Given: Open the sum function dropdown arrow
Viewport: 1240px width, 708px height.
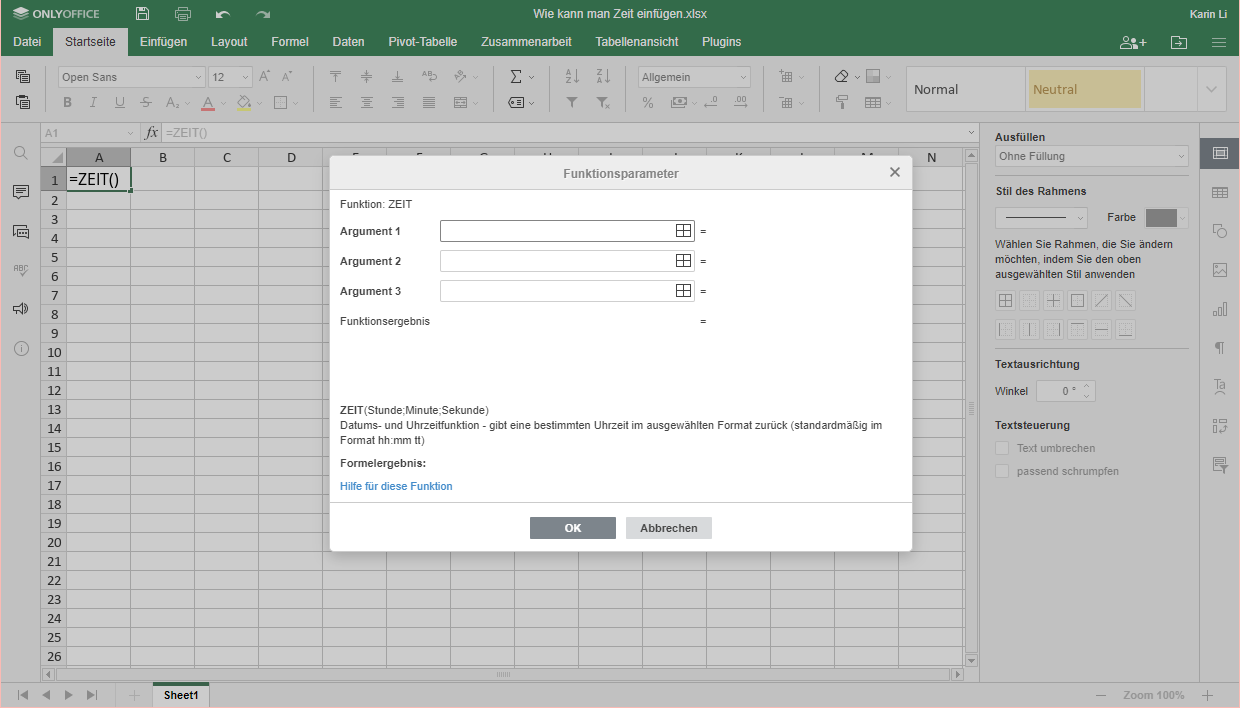Looking at the screenshot, I should tap(532, 77).
